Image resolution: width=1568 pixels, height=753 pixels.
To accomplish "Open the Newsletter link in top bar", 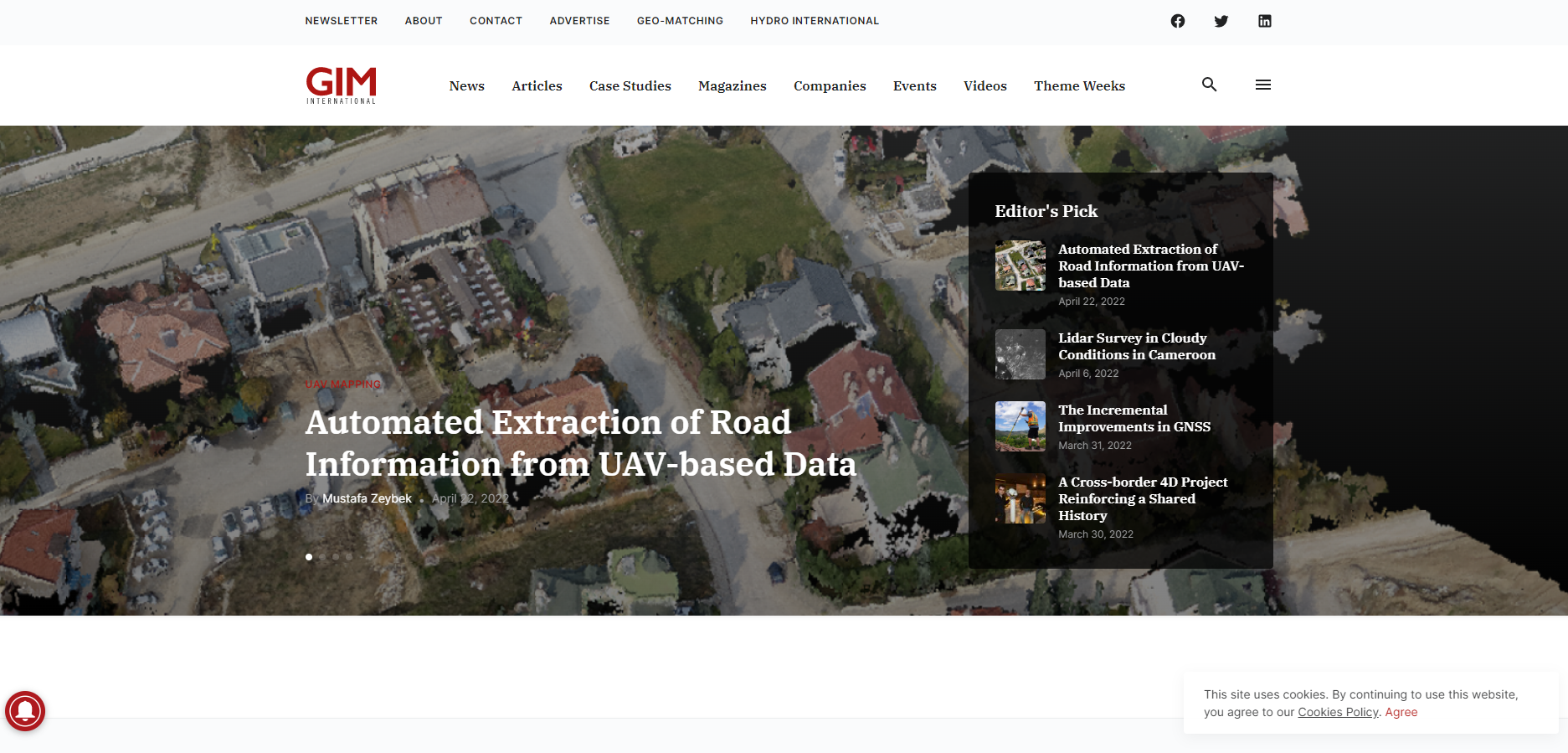I will pyautogui.click(x=341, y=21).
